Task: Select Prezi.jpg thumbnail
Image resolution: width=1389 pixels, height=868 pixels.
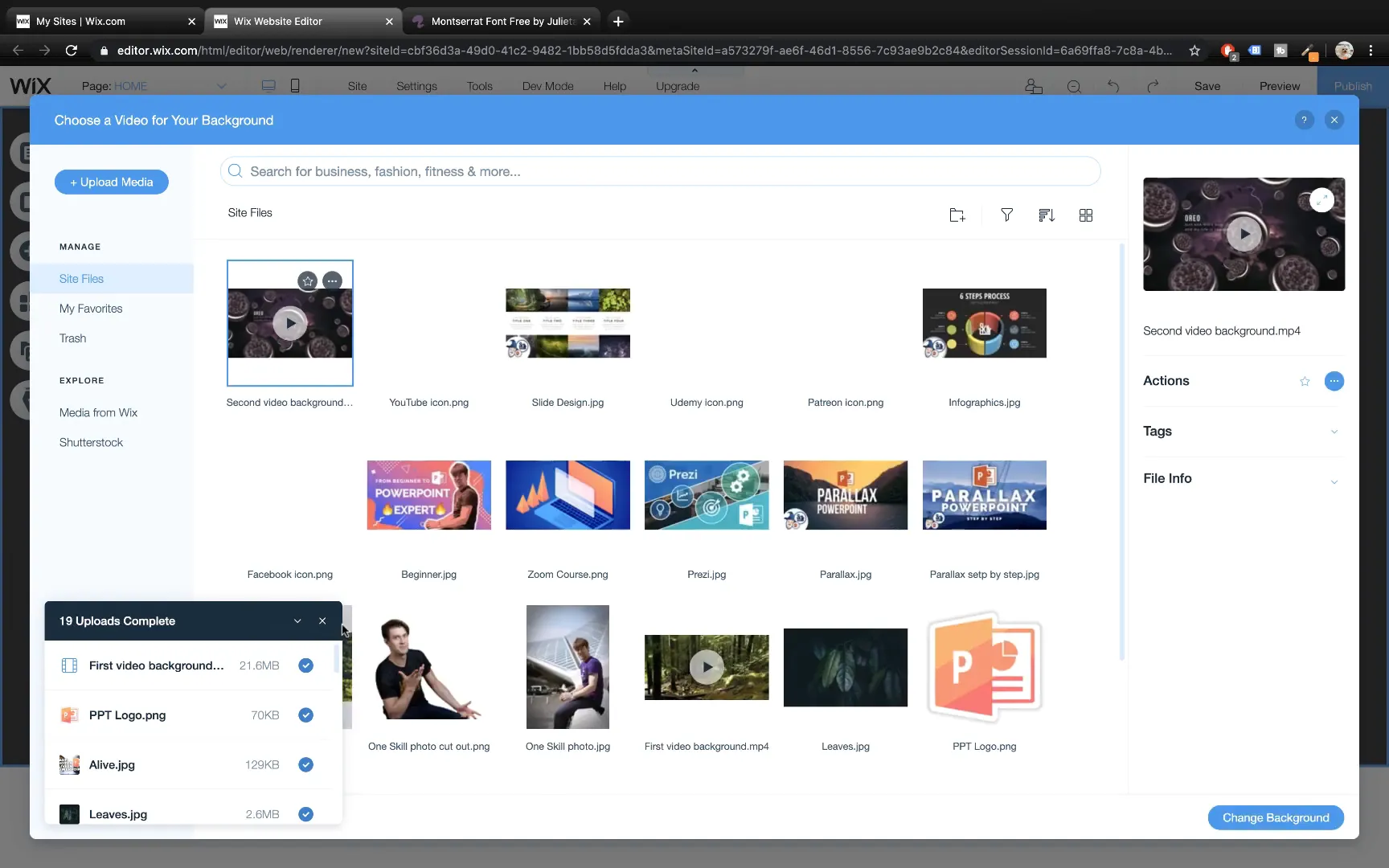Action: (707, 495)
